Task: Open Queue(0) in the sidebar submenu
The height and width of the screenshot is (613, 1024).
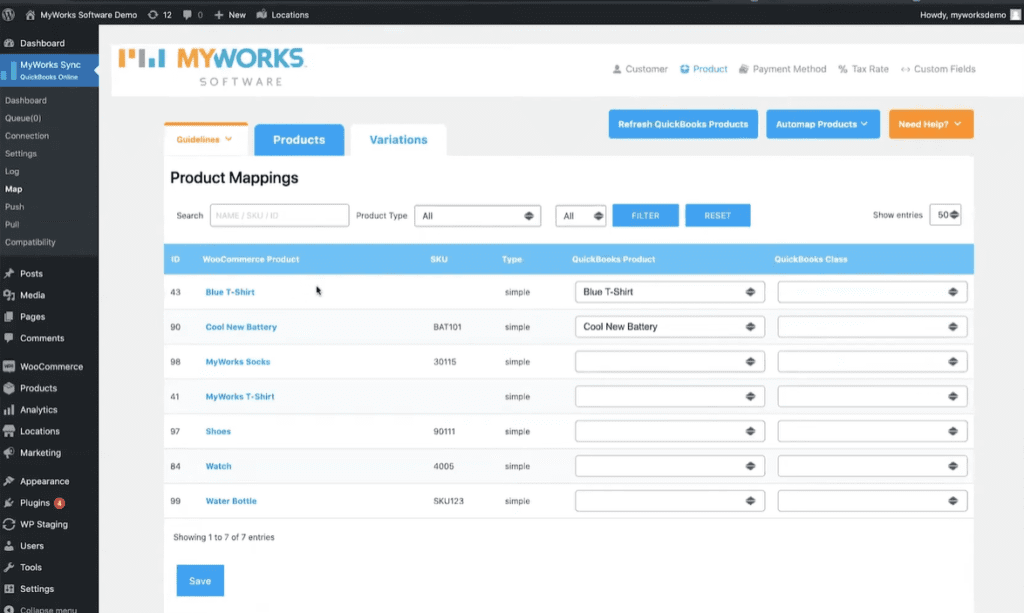Action: [23, 118]
